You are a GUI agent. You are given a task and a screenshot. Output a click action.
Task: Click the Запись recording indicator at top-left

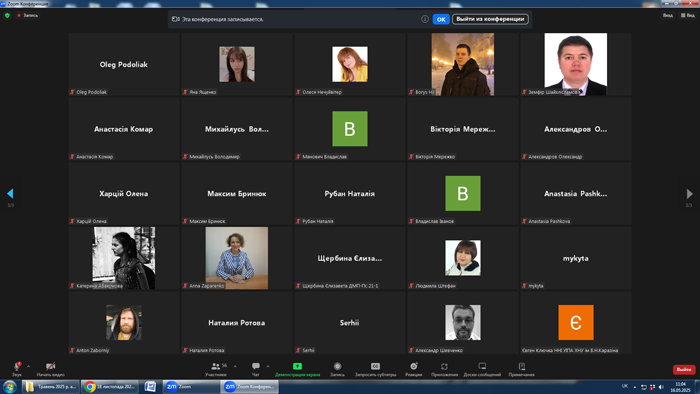click(28, 15)
